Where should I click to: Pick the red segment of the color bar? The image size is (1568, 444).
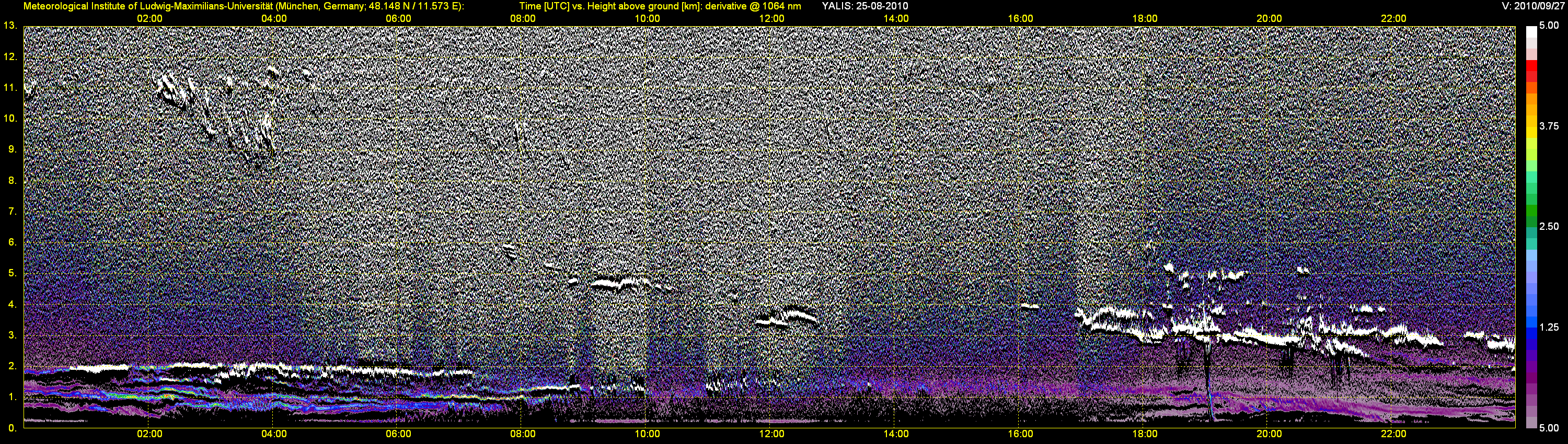(x=1531, y=66)
